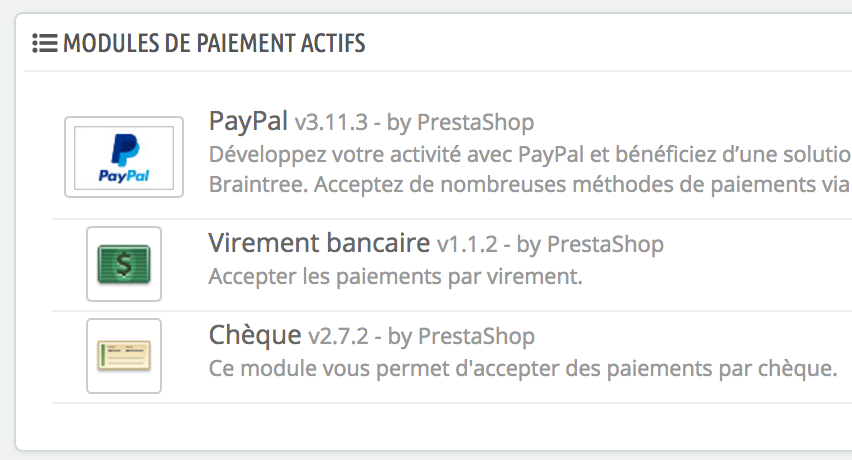
Task: Select the yellow cheque module icon
Action: 124,356
